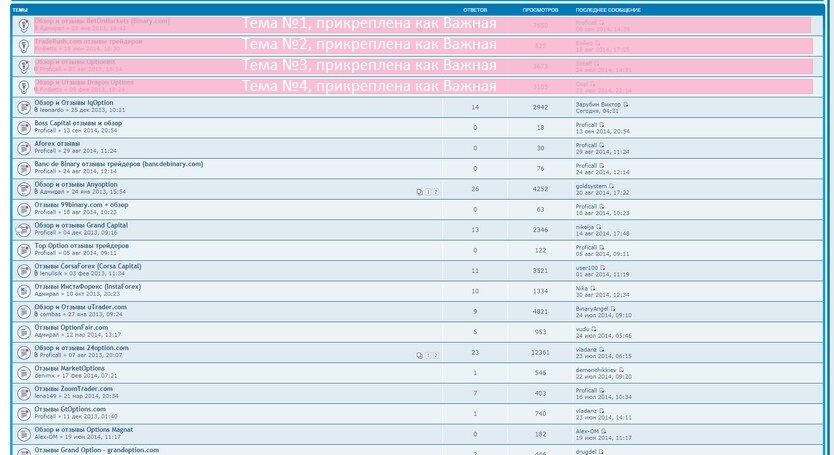Go to page 2 of 24option.com thread
834x455 pixels.
click(x=436, y=355)
